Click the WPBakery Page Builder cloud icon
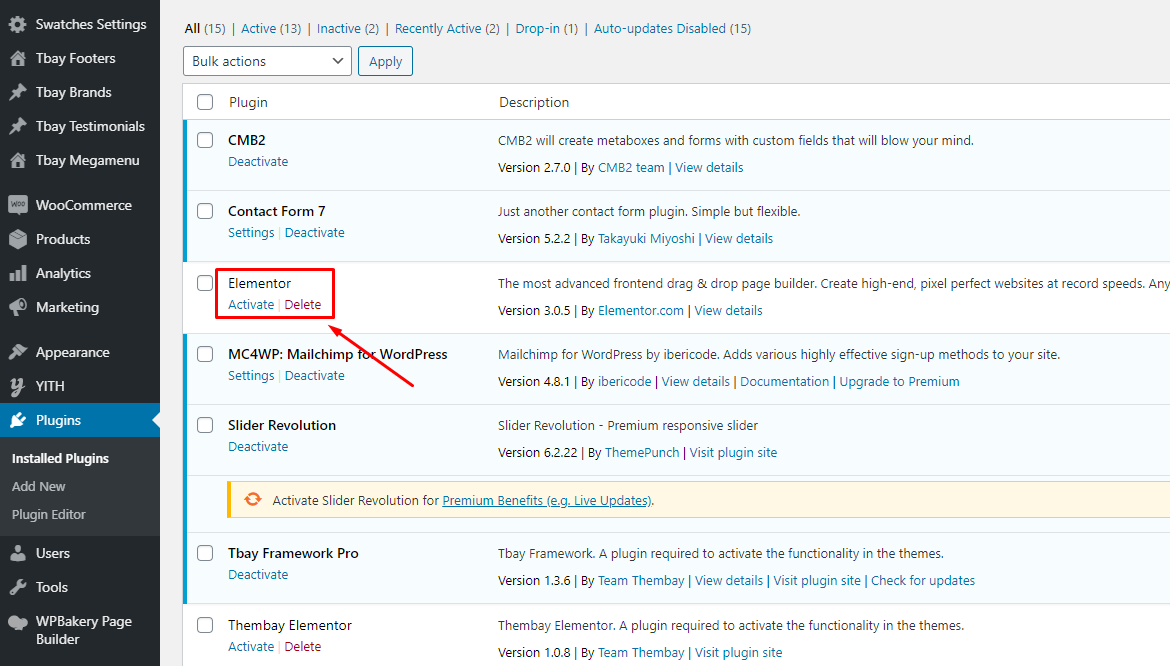The image size is (1170, 666). coord(18,622)
